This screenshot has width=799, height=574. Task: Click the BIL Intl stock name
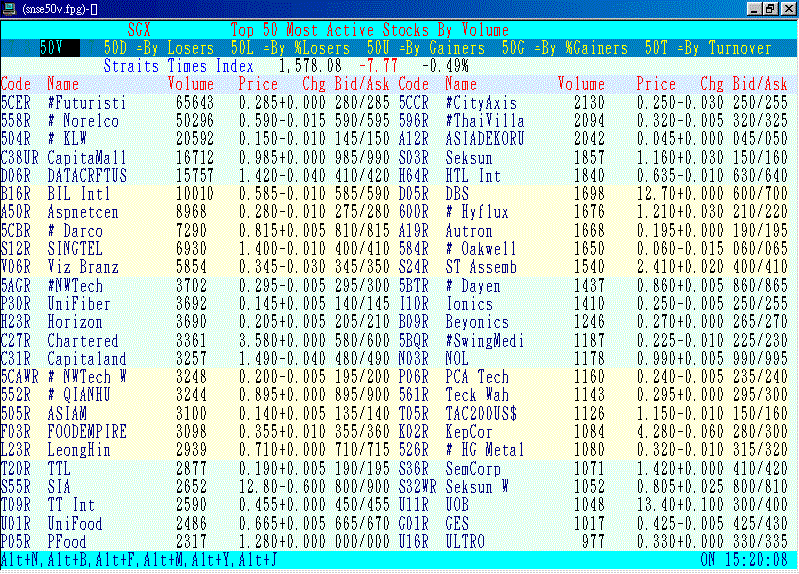[x=79, y=194]
